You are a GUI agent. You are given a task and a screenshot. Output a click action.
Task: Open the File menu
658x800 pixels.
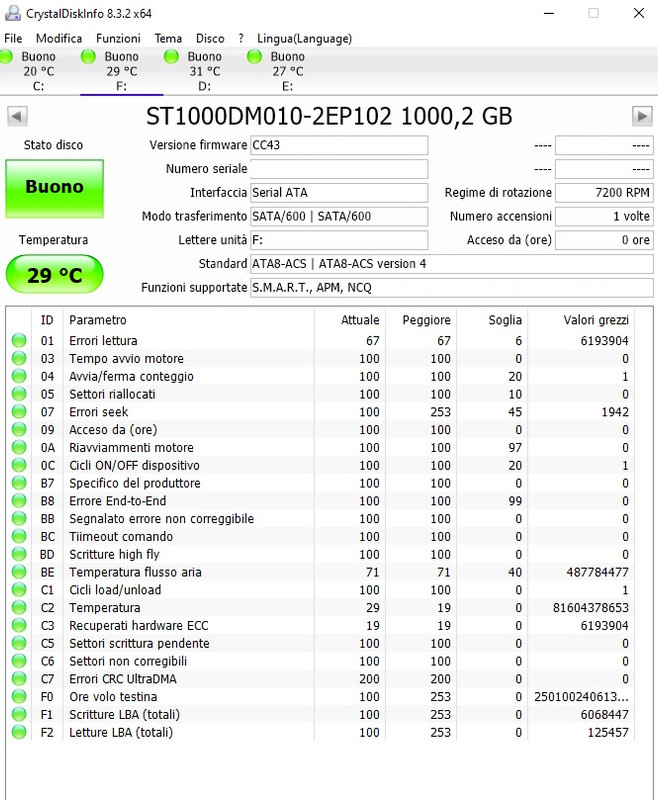pos(13,38)
